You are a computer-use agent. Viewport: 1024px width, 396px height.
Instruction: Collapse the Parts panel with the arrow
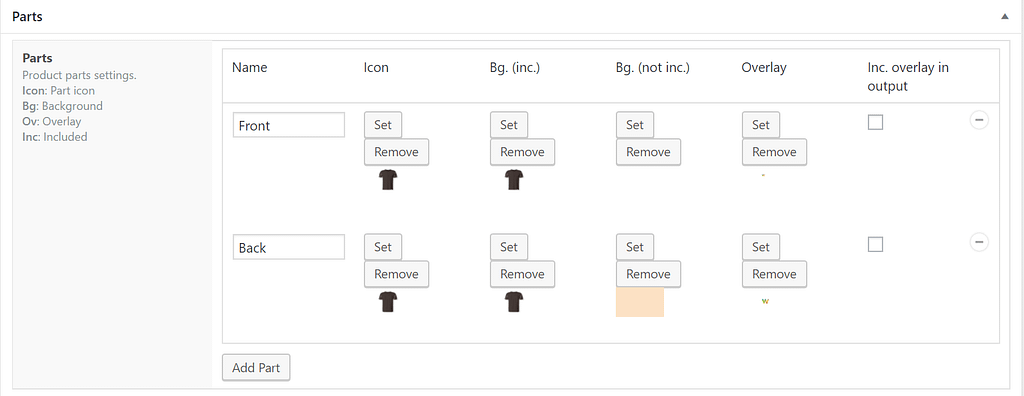click(1005, 17)
